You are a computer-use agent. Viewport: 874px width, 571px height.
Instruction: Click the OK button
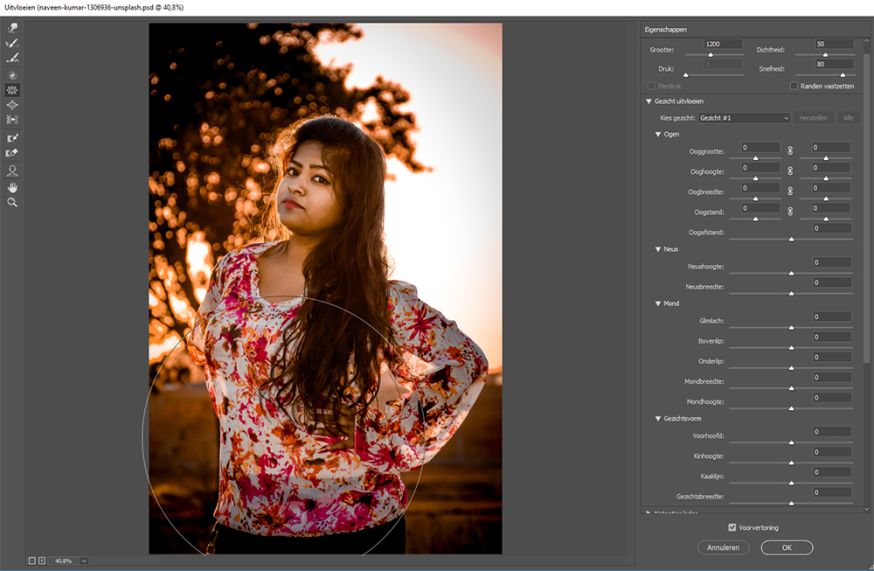coord(786,547)
